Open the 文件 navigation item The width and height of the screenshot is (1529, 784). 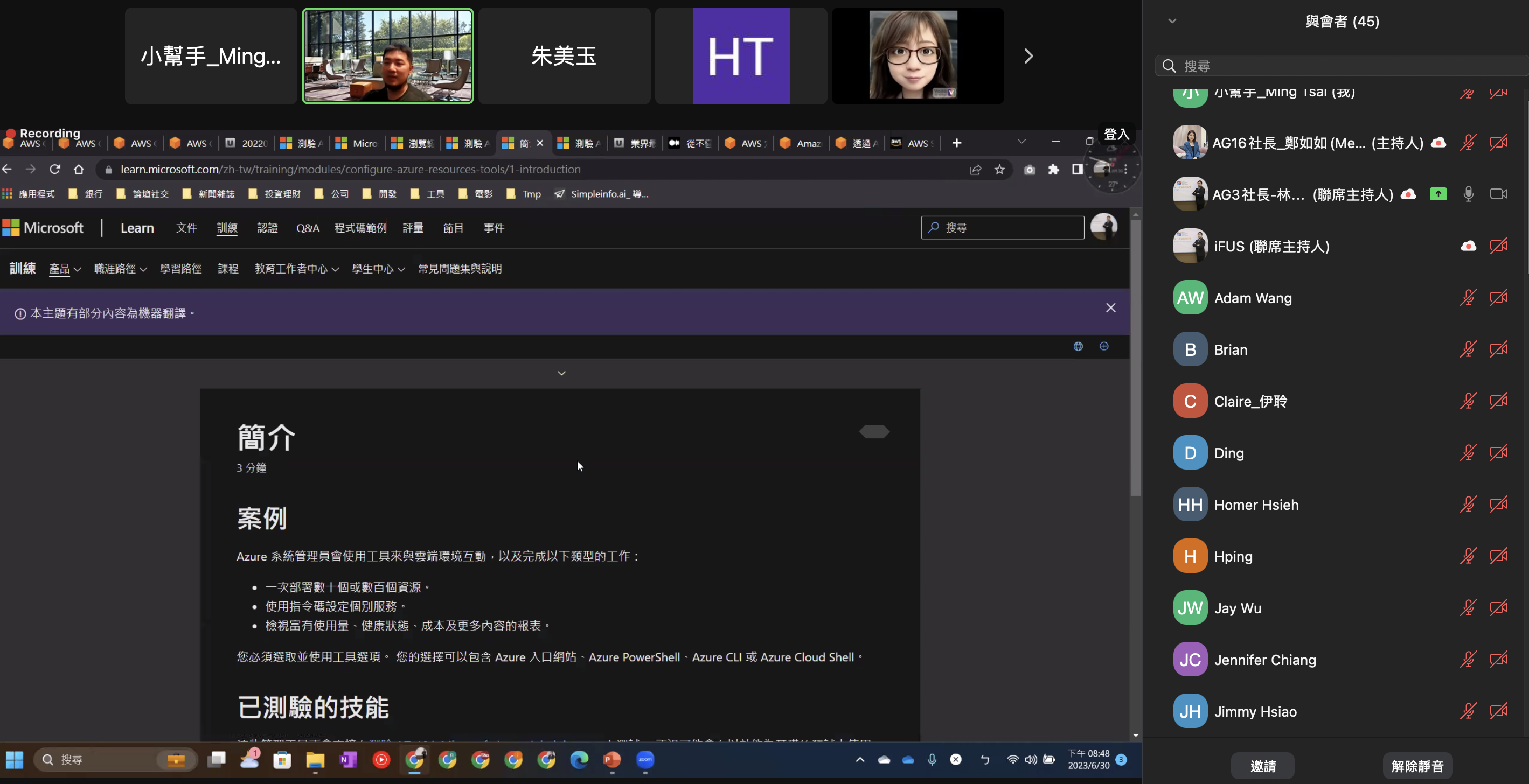(186, 228)
